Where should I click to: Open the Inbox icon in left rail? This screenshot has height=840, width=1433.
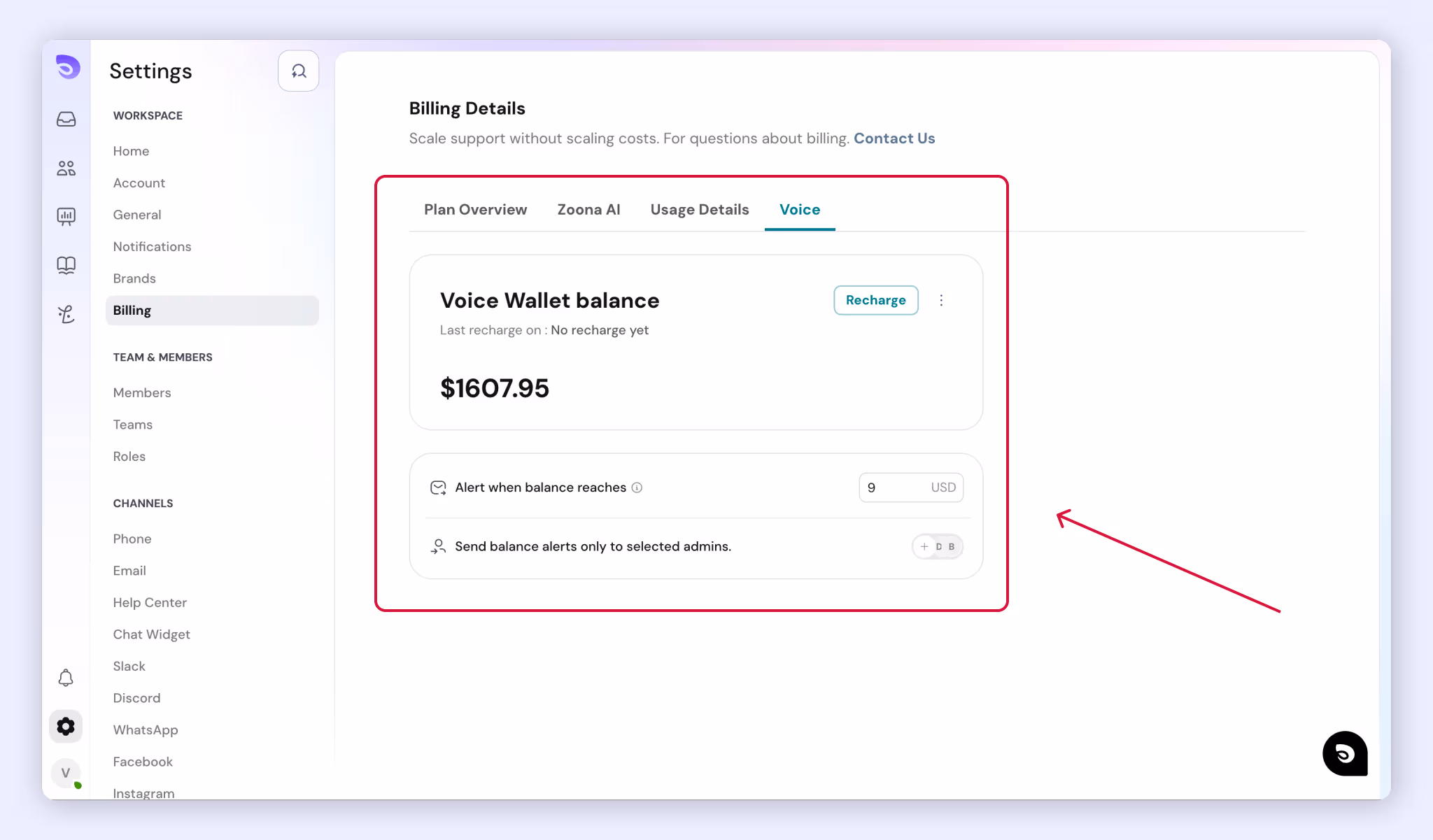pos(66,119)
